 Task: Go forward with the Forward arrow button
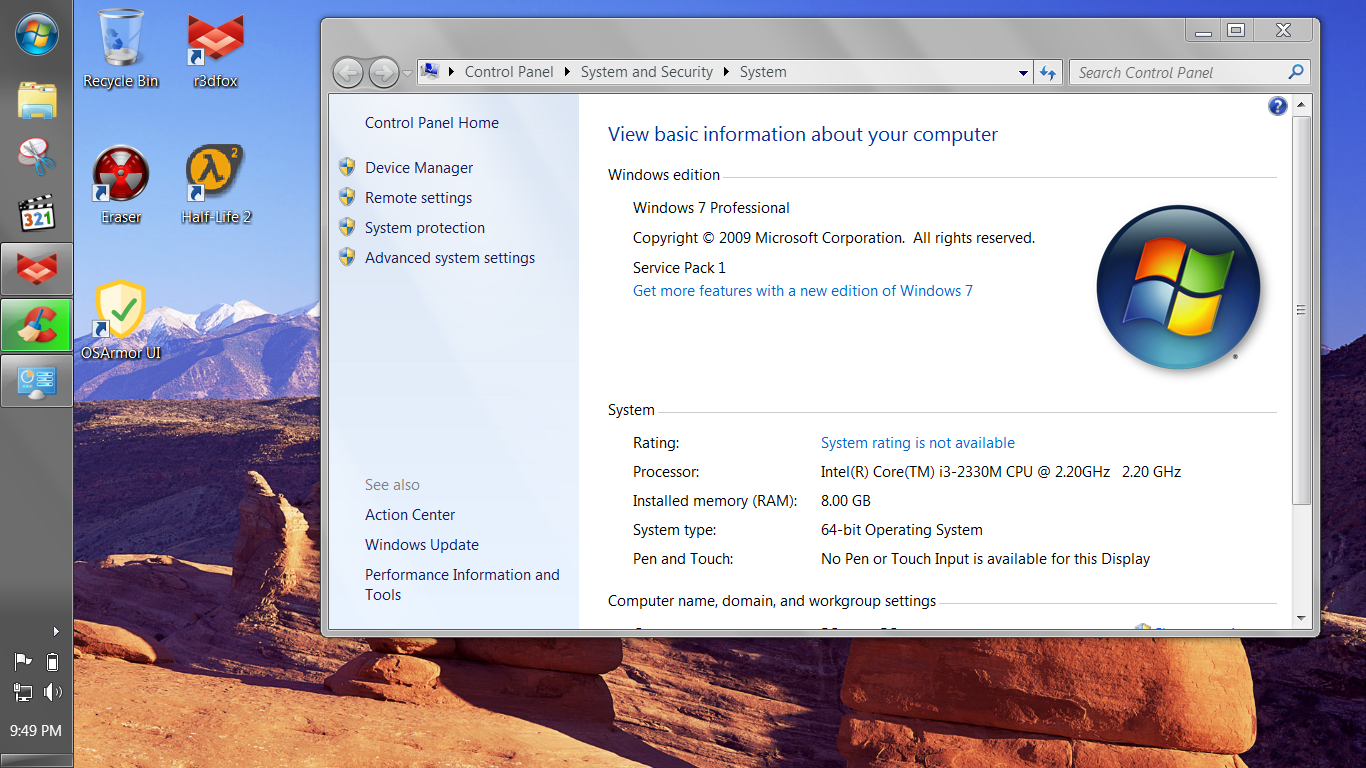[384, 72]
